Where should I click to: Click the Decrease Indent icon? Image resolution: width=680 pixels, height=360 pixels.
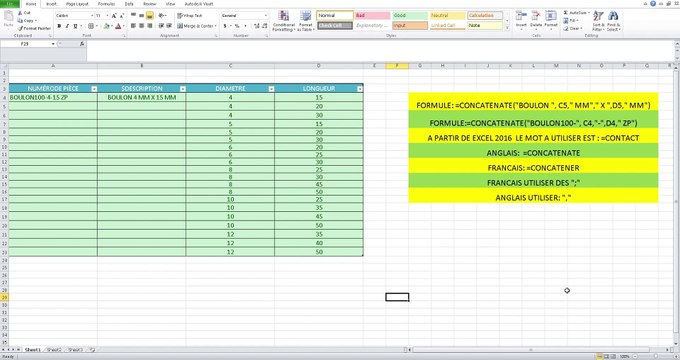(161, 26)
